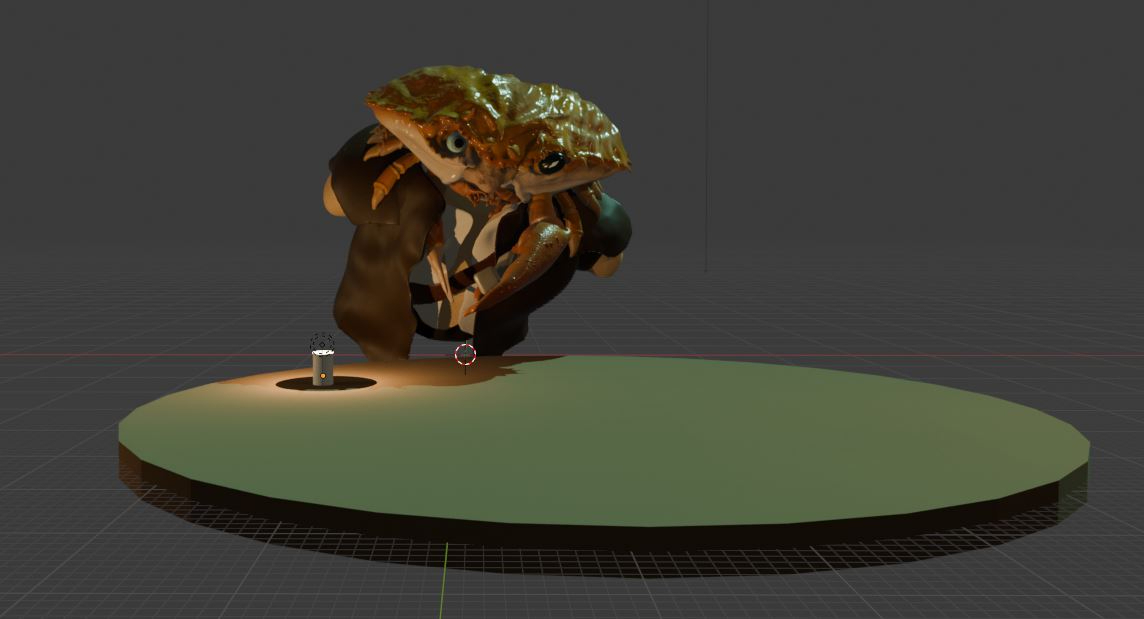Select the orange origin dot on the candle
The image size is (1144, 619).
[x=323, y=376]
